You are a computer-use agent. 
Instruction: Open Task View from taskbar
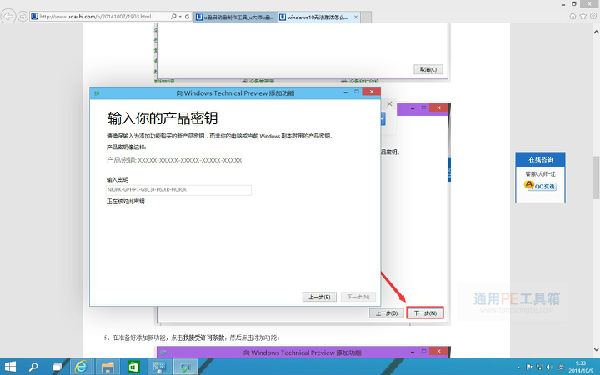[x=57, y=367]
